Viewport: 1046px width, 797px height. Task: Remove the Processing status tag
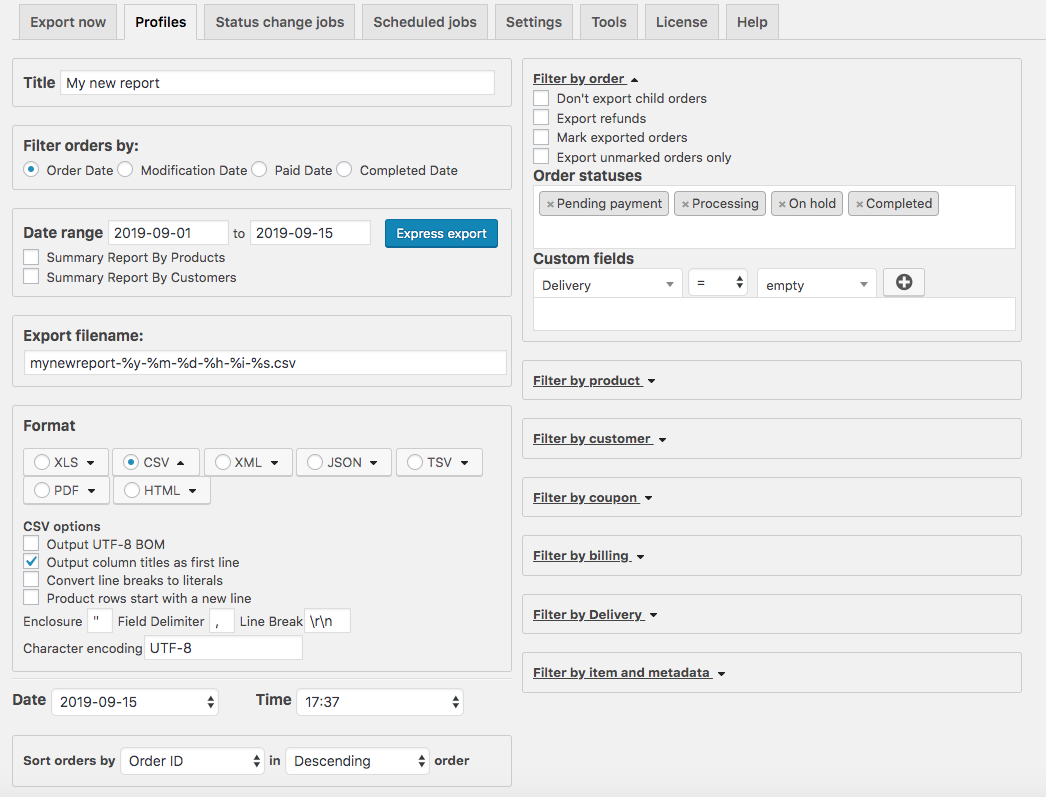685,204
